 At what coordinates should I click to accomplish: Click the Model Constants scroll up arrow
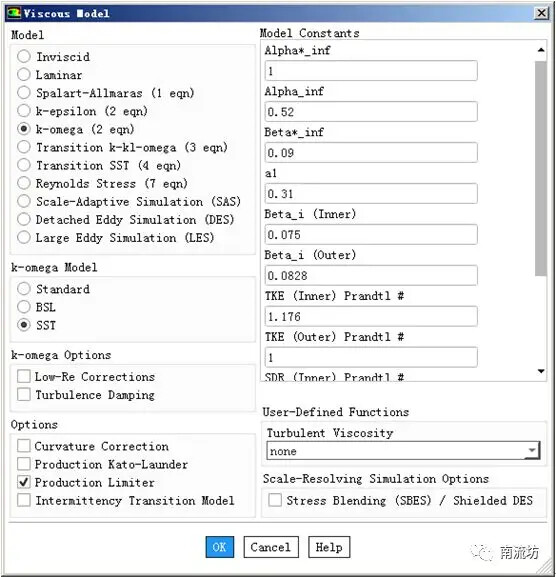click(541, 50)
